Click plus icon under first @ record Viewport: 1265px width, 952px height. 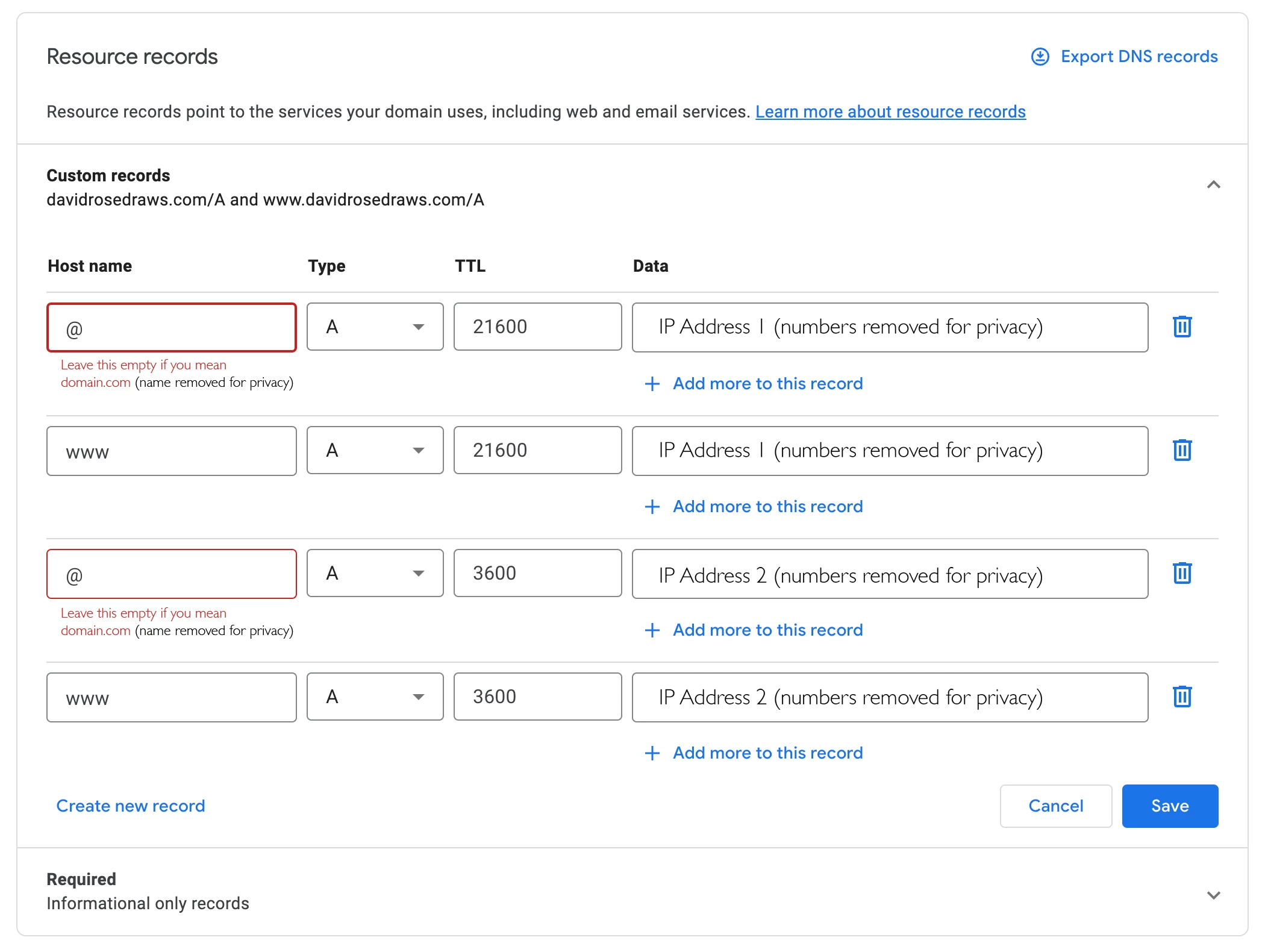pos(652,384)
